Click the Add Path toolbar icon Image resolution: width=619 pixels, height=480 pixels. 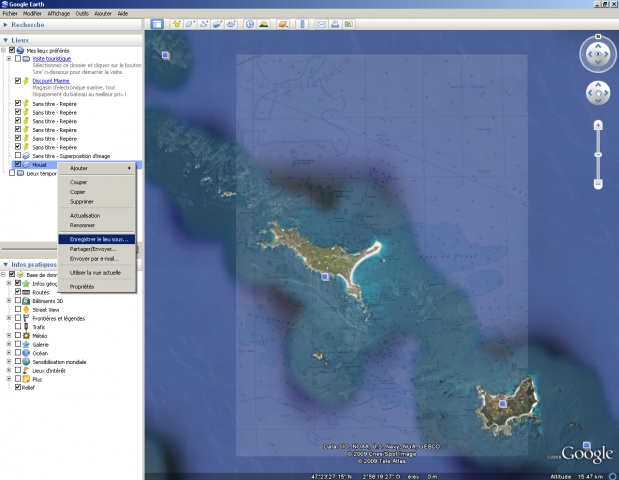pyautogui.click(x=204, y=24)
